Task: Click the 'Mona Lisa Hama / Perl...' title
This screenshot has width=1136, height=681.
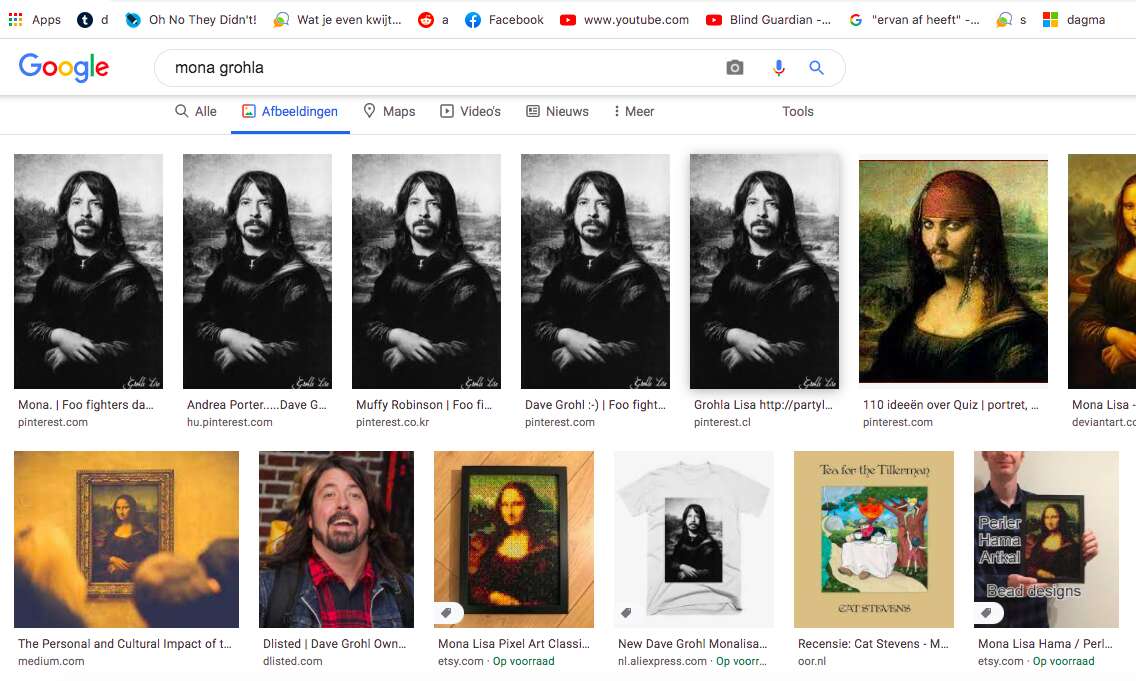Action: click(x=1045, y=643)
